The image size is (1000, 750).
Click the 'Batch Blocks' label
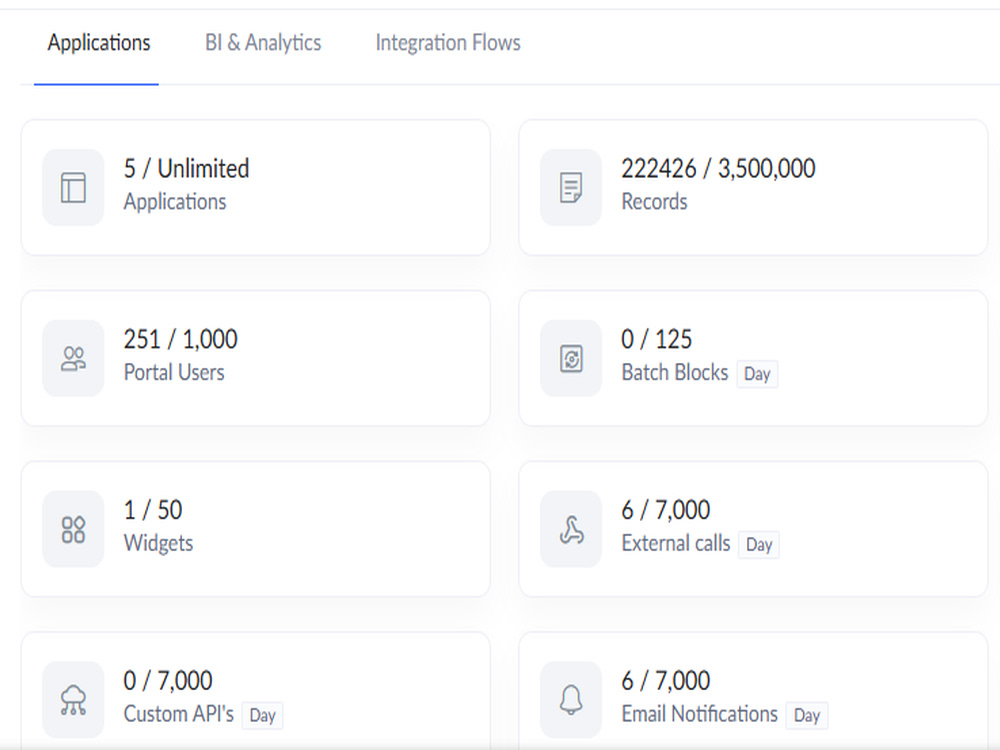tap(675, 372)
